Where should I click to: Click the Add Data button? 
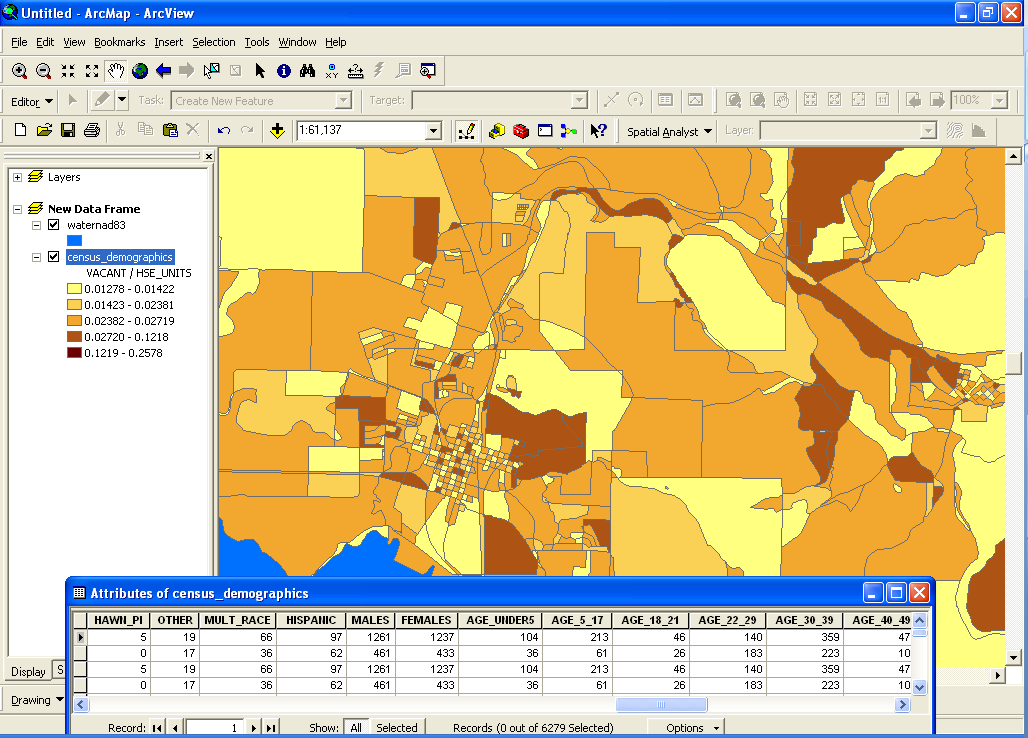(x=277, y=130)
